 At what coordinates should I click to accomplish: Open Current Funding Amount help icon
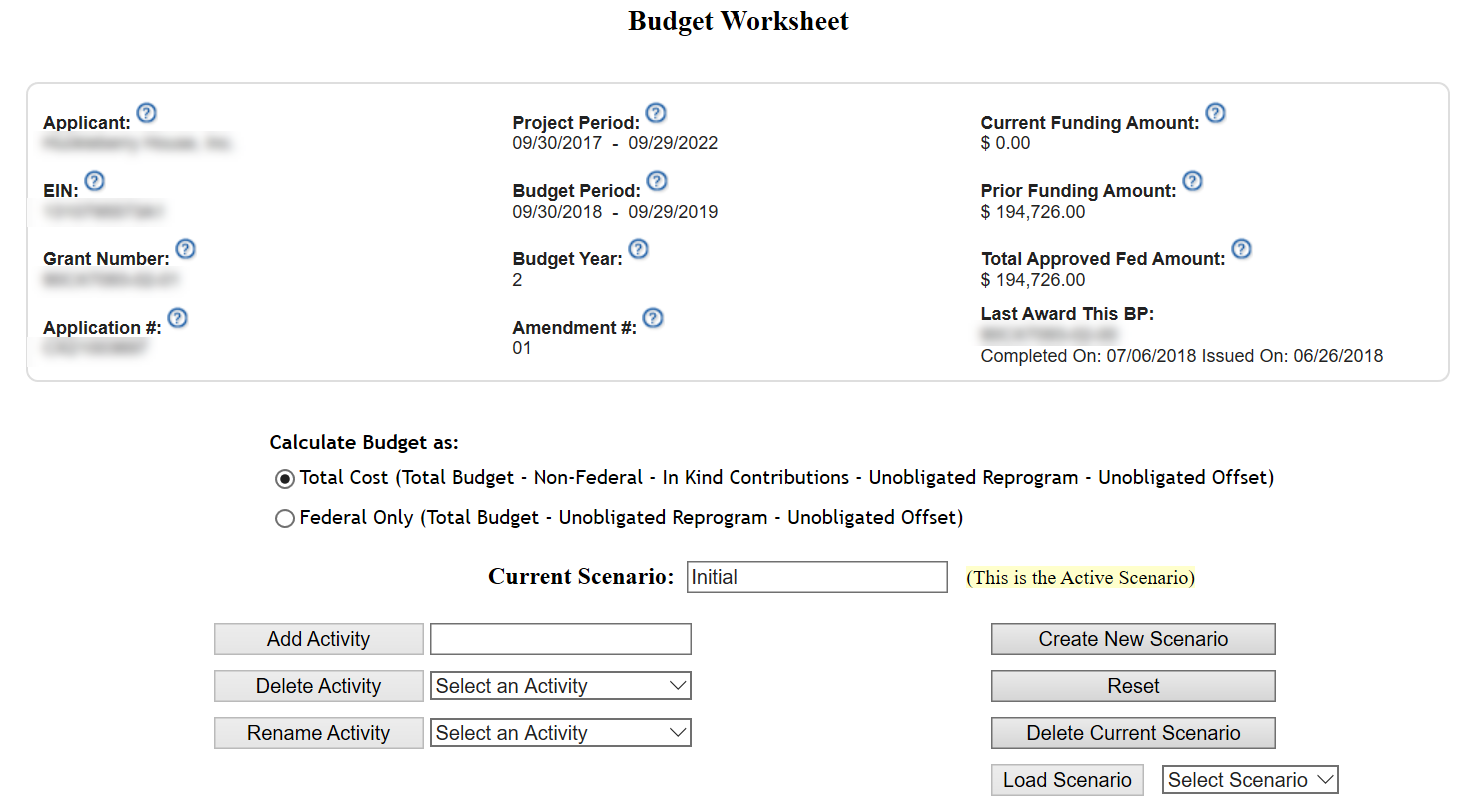(1215, 113)
